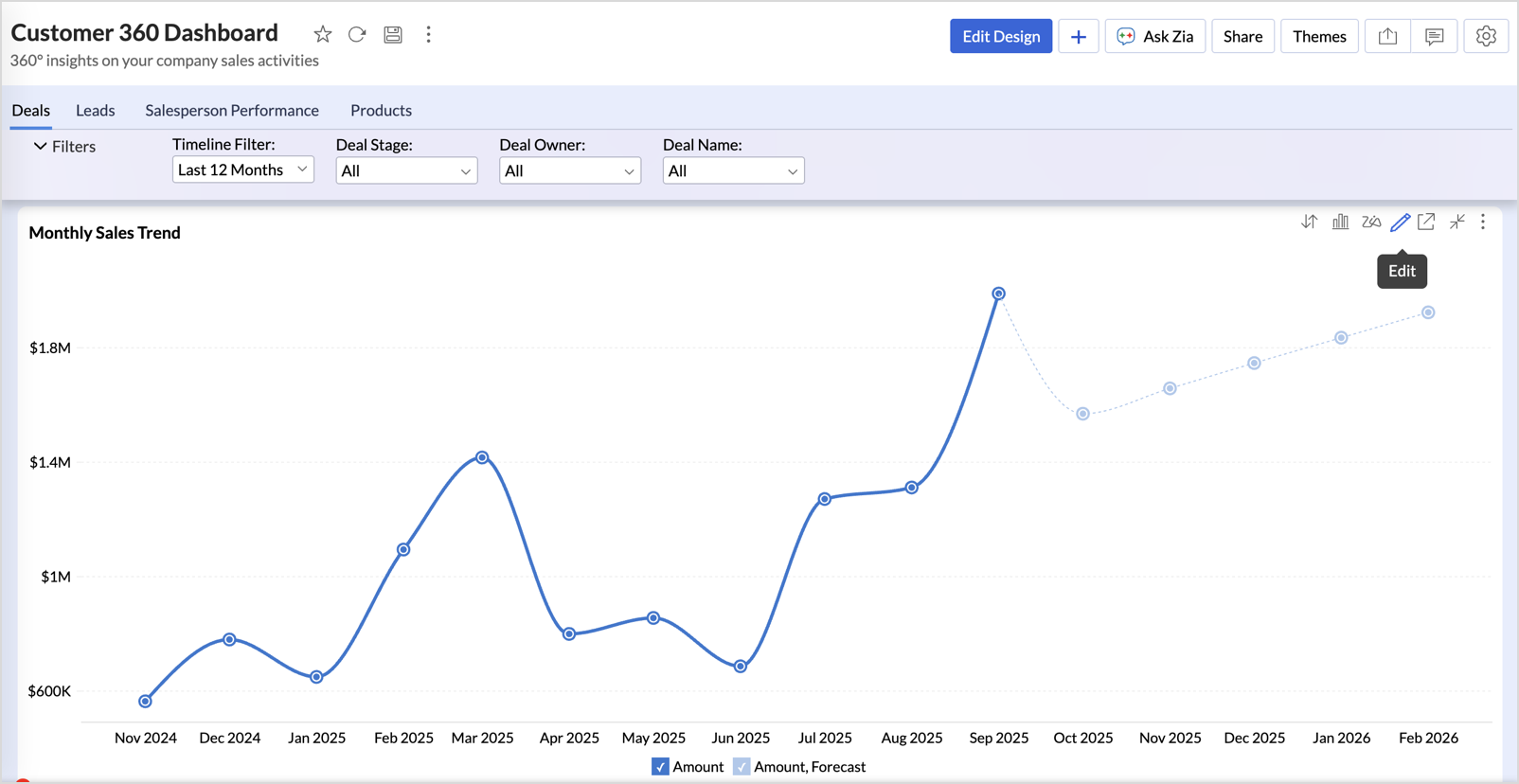1519x784 pixels.
Task: Open the Timeline Filter dropdown
Action: [x=242, y=170]
